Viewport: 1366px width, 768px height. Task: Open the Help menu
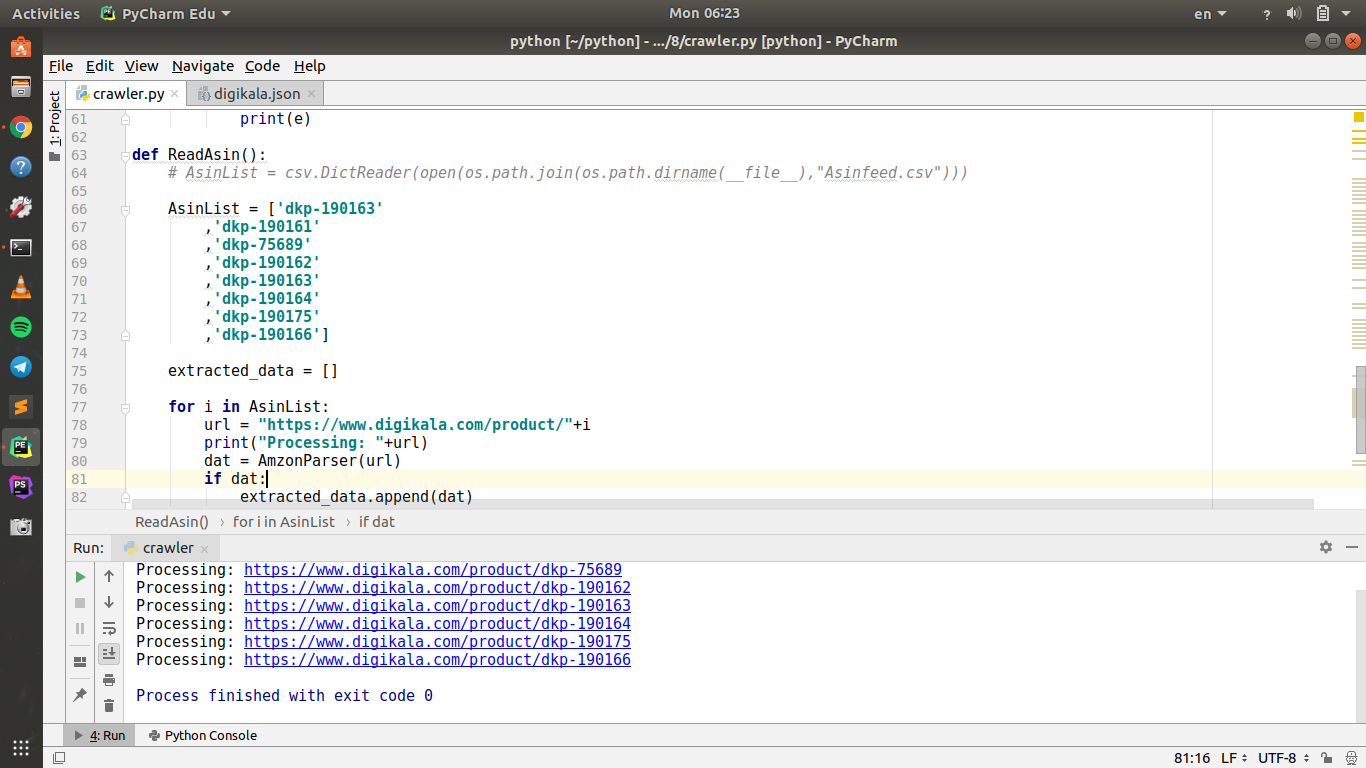[x=310, y=66]
